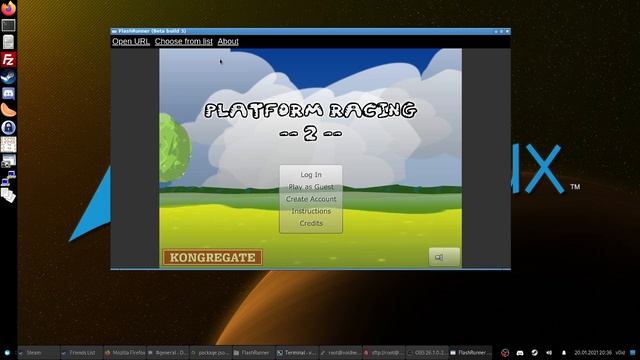Click the show desktop button at taskbar end
The width and height of the screenshot is (640, 360).
pos(632,353)
